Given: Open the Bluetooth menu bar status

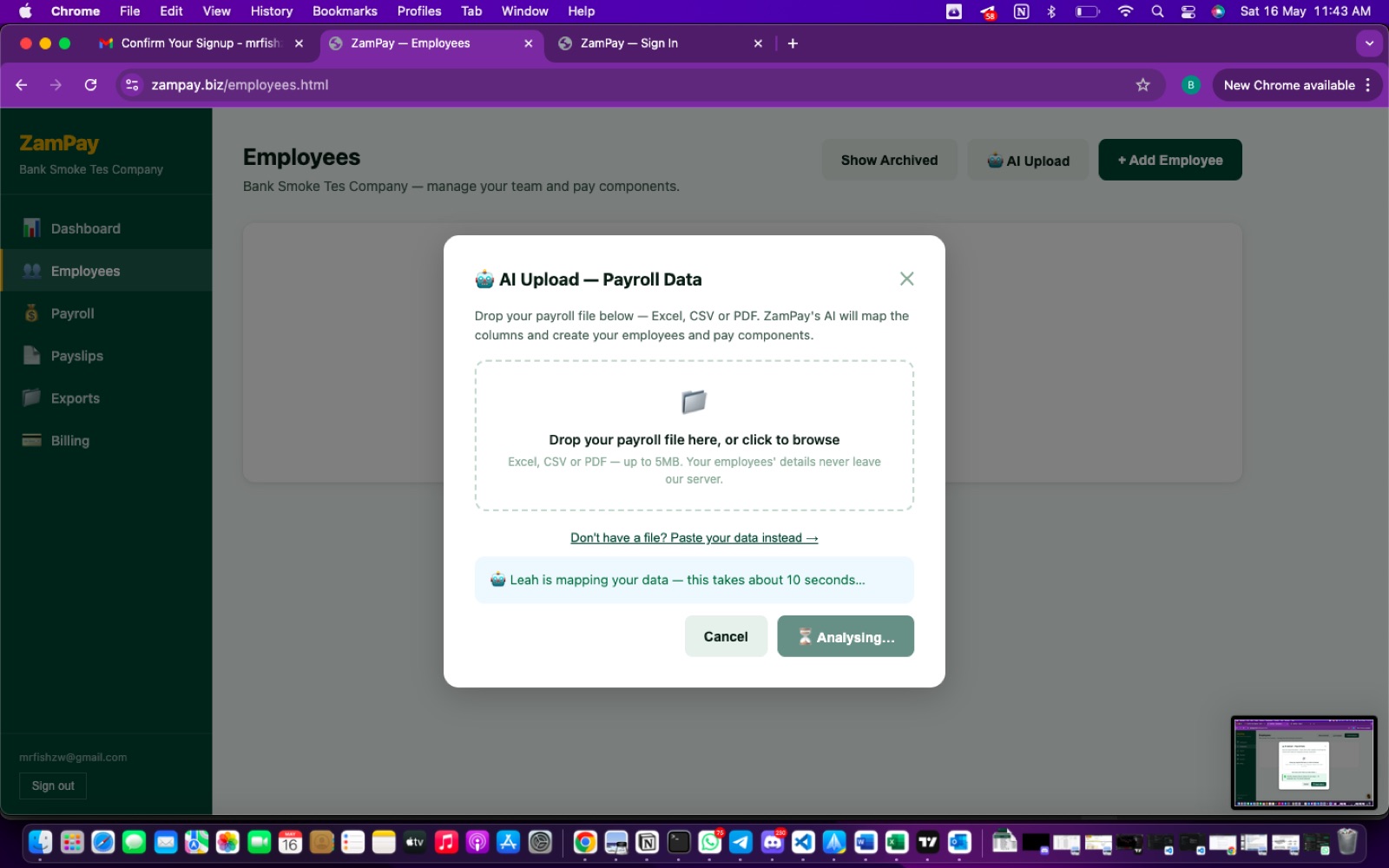Looking at the screenshot, I should 1051,11.
